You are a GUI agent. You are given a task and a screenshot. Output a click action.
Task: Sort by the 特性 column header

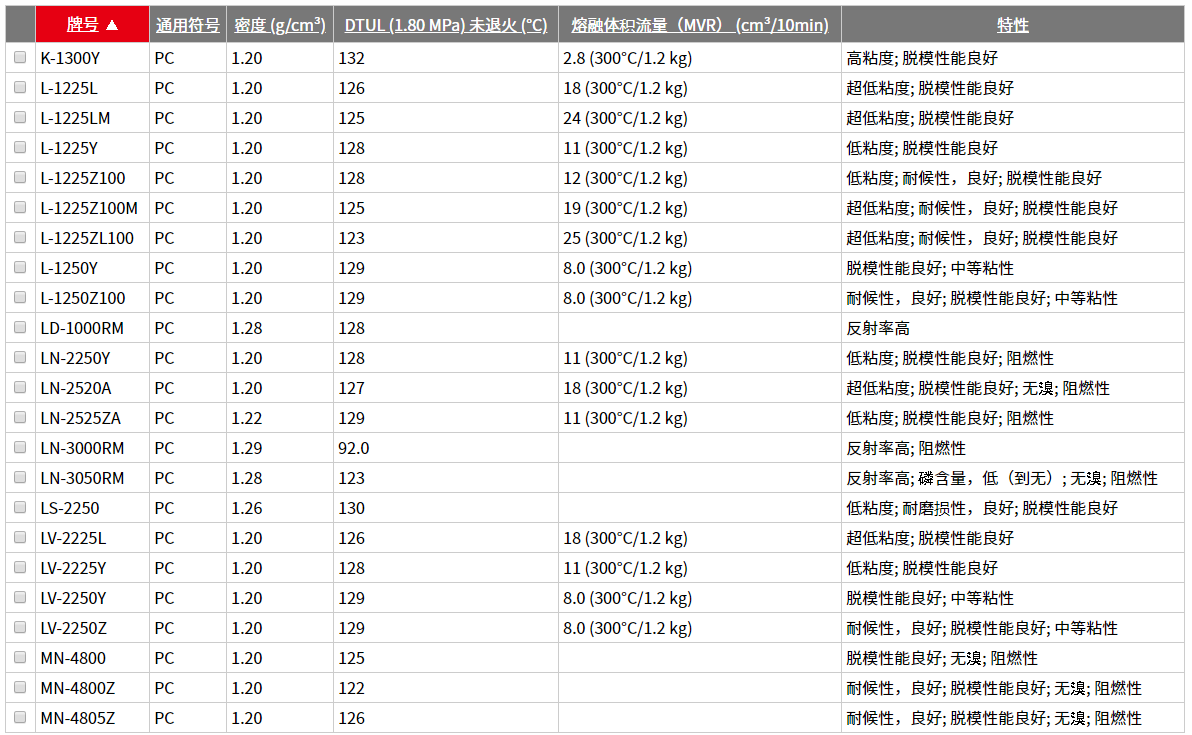1012,25
